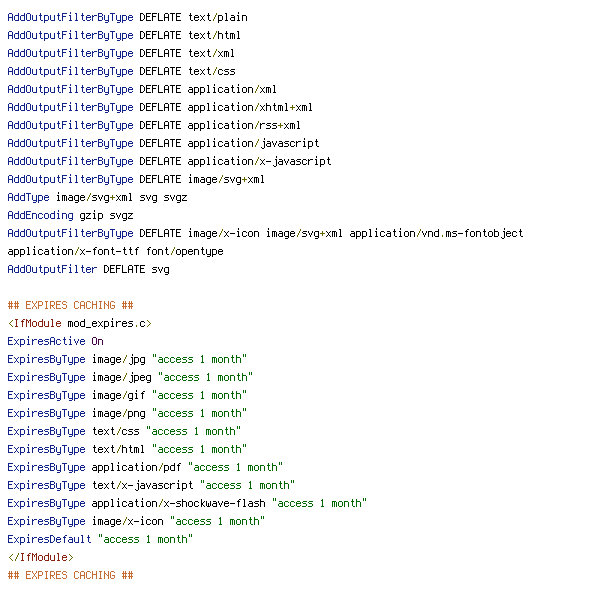Click the first EXPIRES CACHING comment
Viewport: 600px width, 592px height.
pos(70,305)
